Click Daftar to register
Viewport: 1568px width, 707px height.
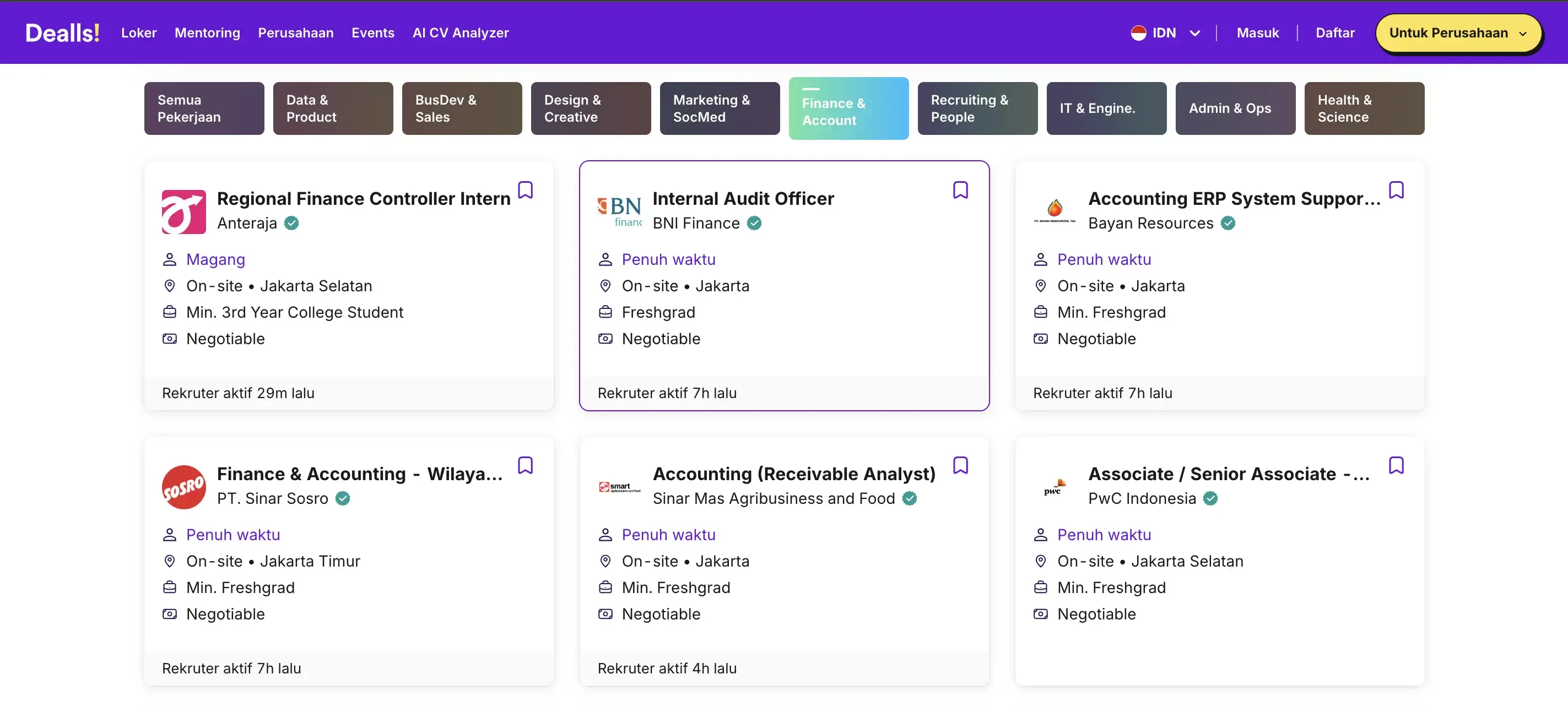click(1335, 33)
